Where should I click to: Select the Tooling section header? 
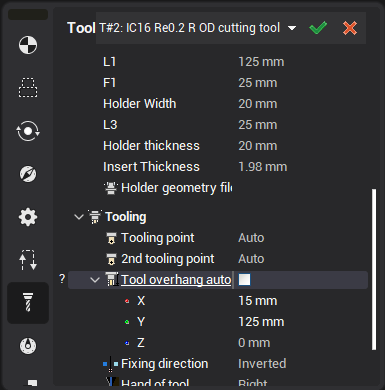[x=126, y=217]
